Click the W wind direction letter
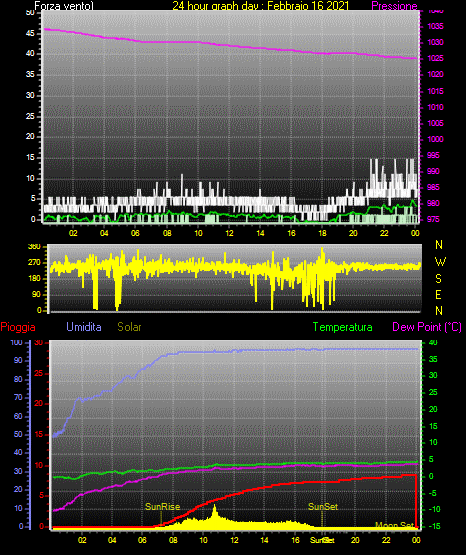Screen dimensions: 466x555 [x=440, y=262]
